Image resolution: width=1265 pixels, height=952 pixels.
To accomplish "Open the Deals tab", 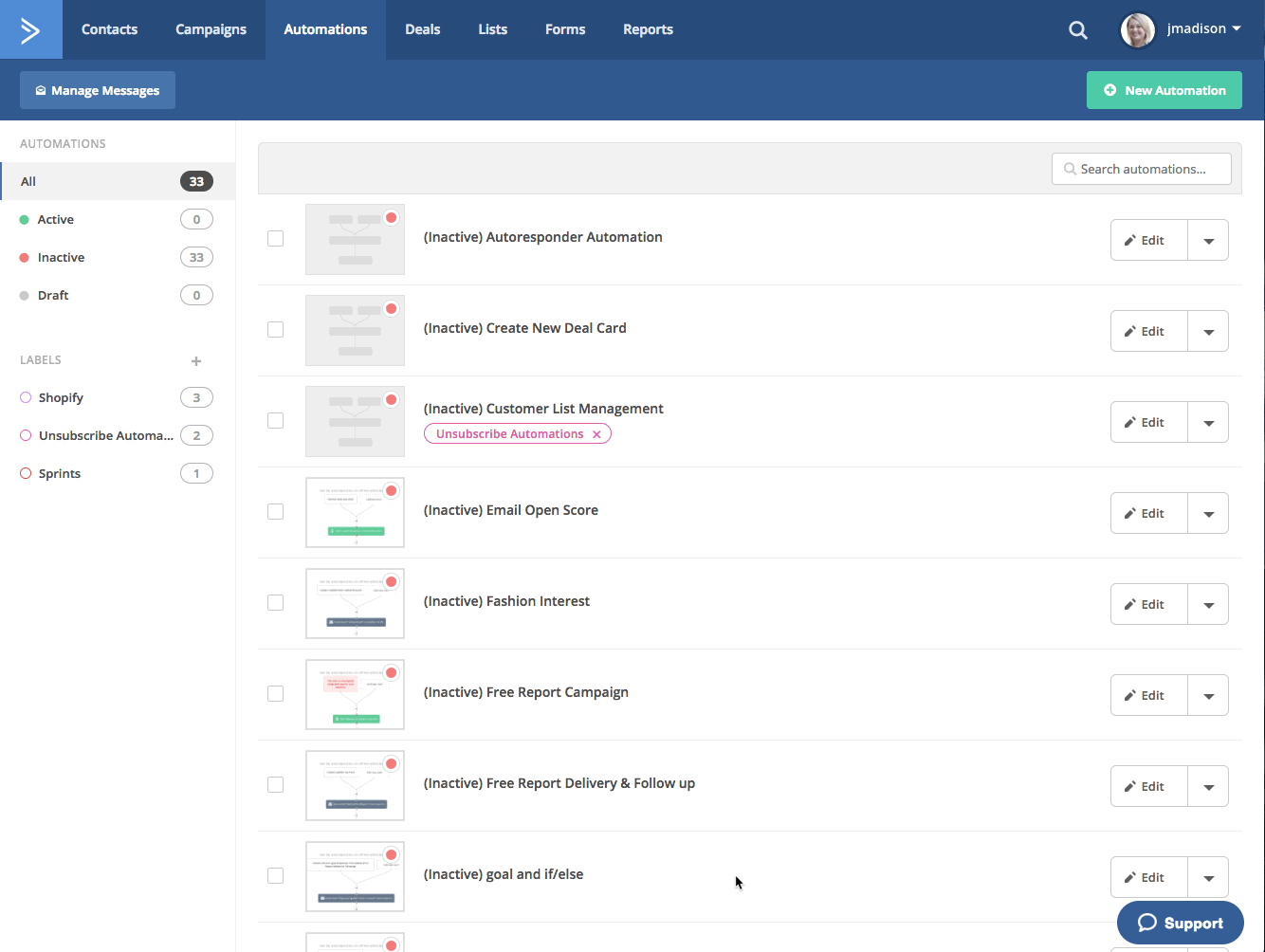I will click(422, 29).
